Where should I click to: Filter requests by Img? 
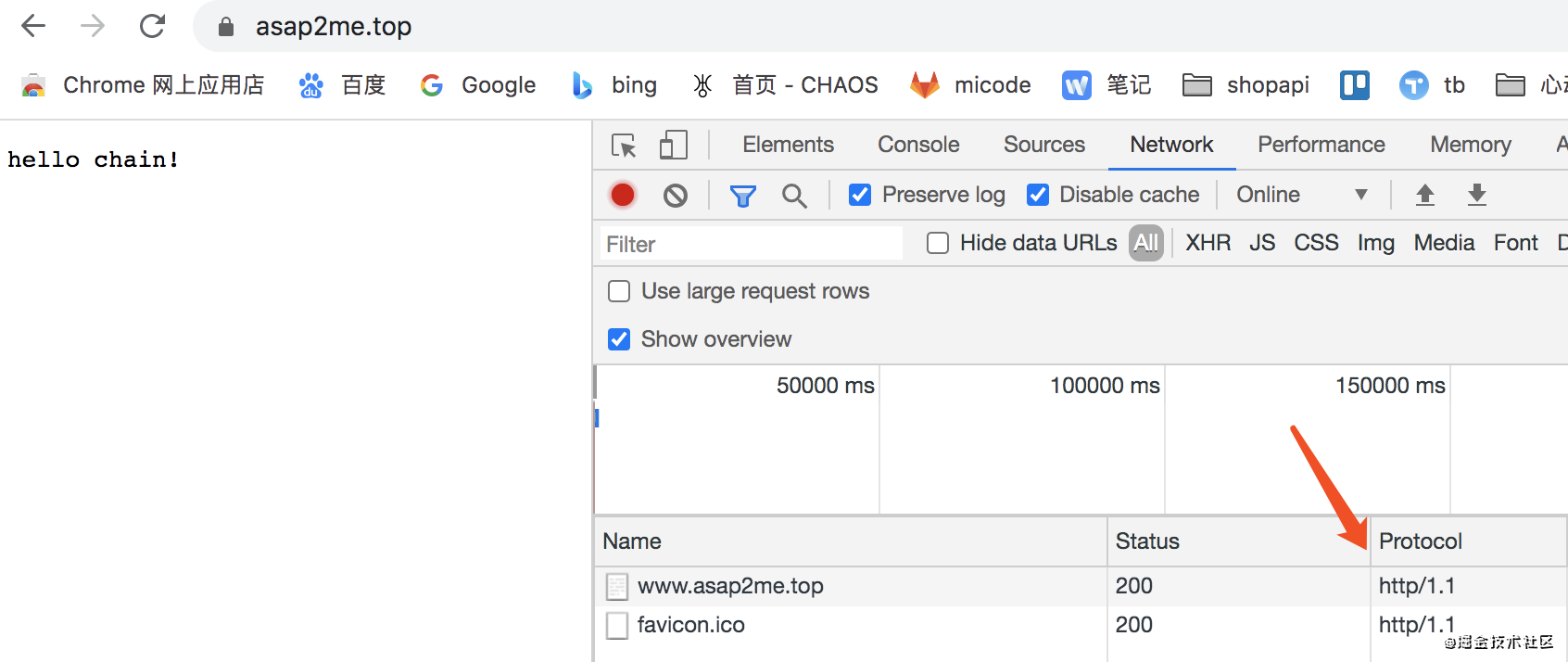click(1376, 243)
